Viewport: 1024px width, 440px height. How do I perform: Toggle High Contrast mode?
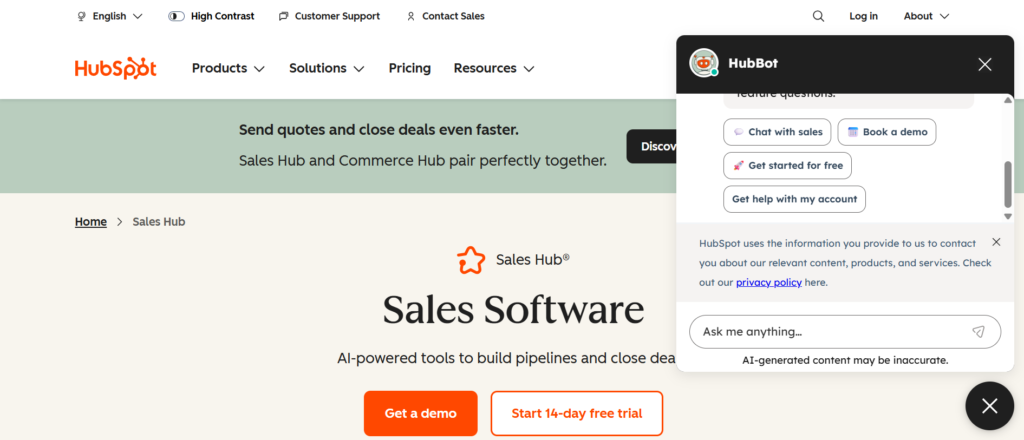211,16
